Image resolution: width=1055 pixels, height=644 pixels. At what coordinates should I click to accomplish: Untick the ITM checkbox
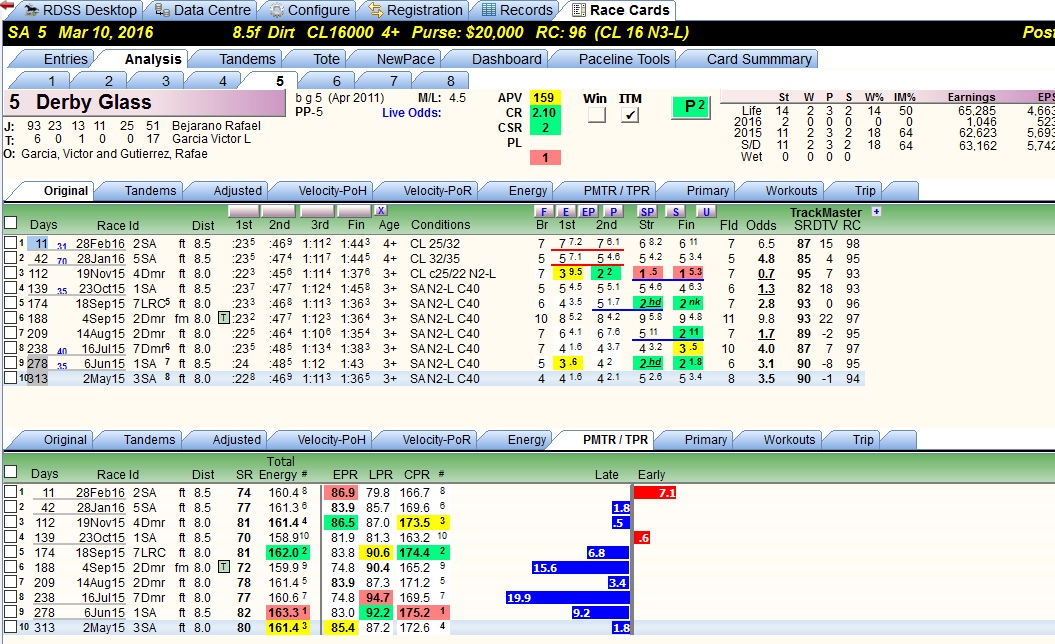click(630, 114)
